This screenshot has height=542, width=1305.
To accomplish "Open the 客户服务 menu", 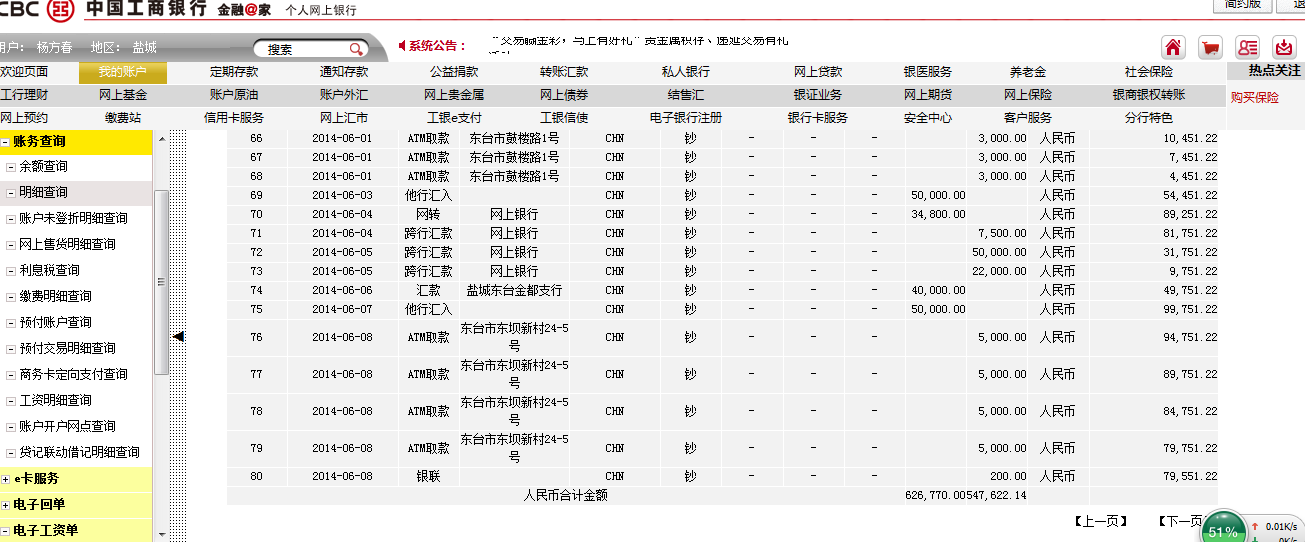I will click(x=1028, y=118).
